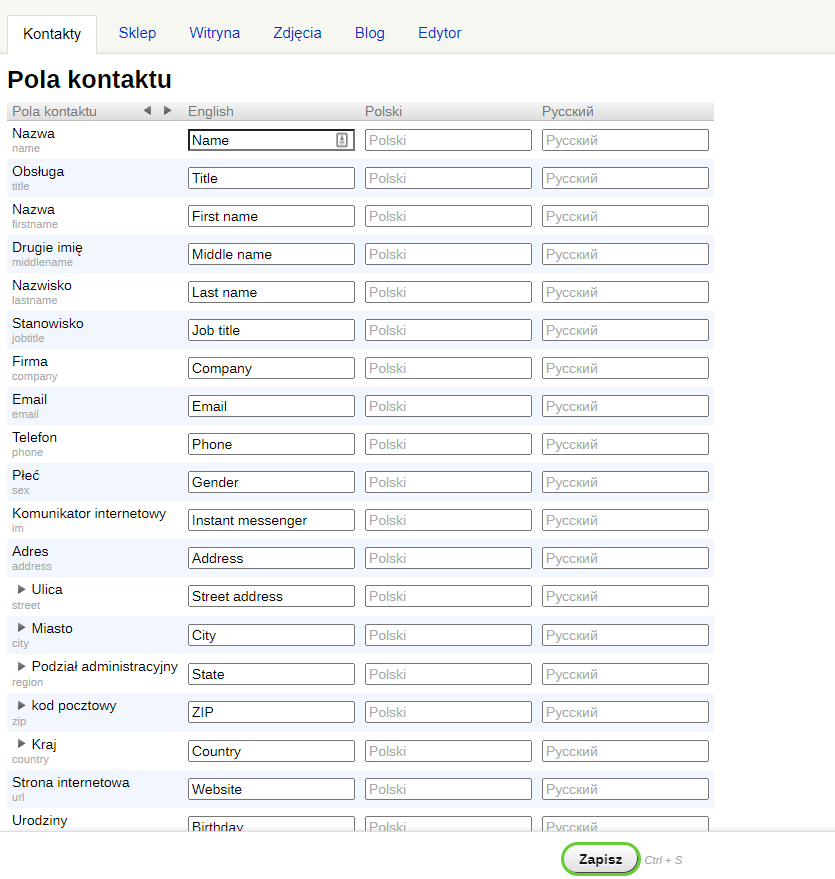Click the right arrow in the table header
The width and height of the screenshot is (835, 879).
[167, 111]
